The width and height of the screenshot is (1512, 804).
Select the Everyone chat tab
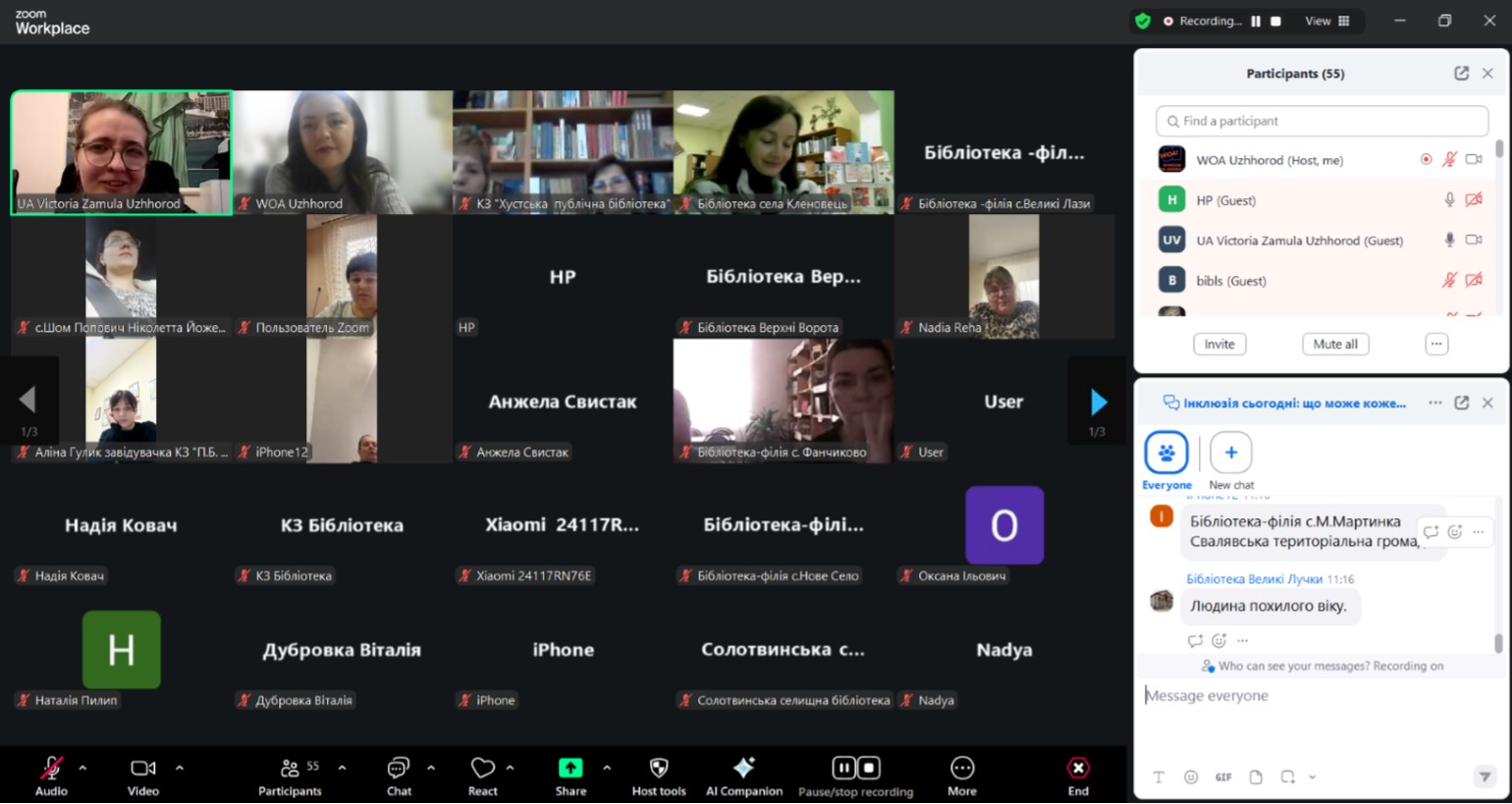(1166, 455)
